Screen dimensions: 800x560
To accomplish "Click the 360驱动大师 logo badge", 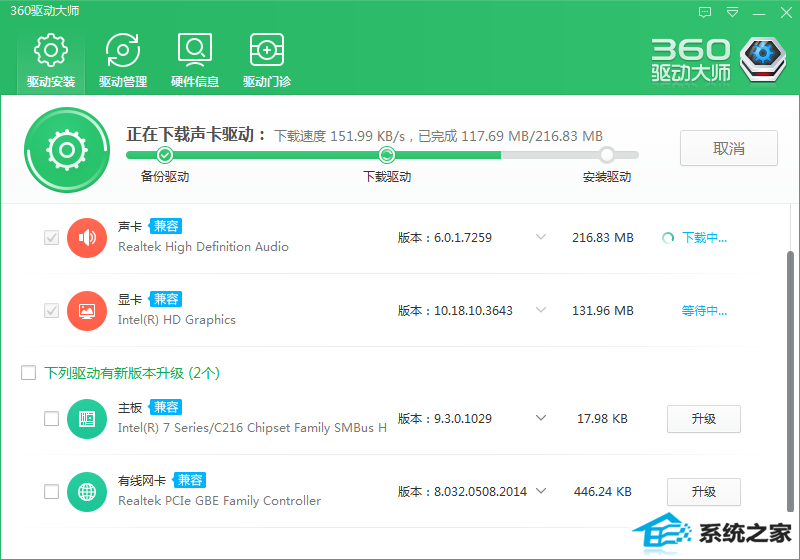I will pos(762,60).
